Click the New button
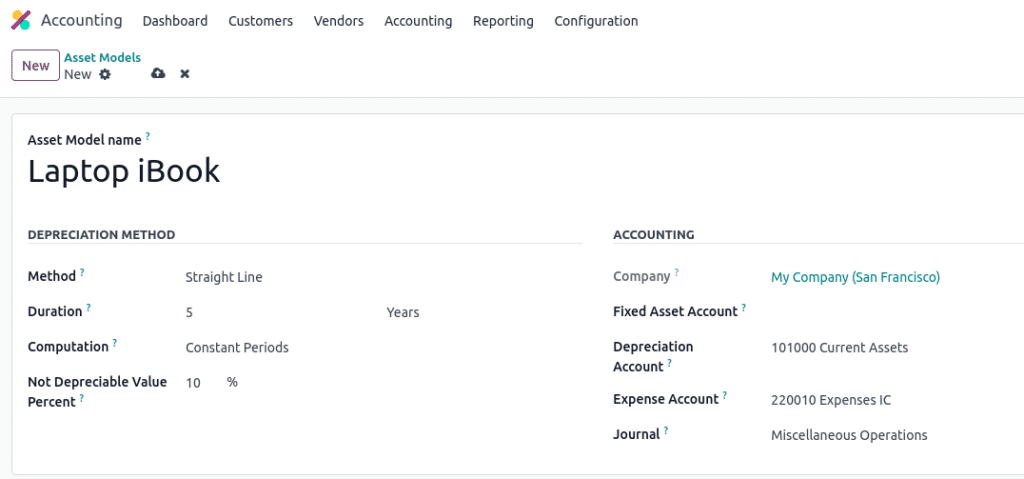 36,65
